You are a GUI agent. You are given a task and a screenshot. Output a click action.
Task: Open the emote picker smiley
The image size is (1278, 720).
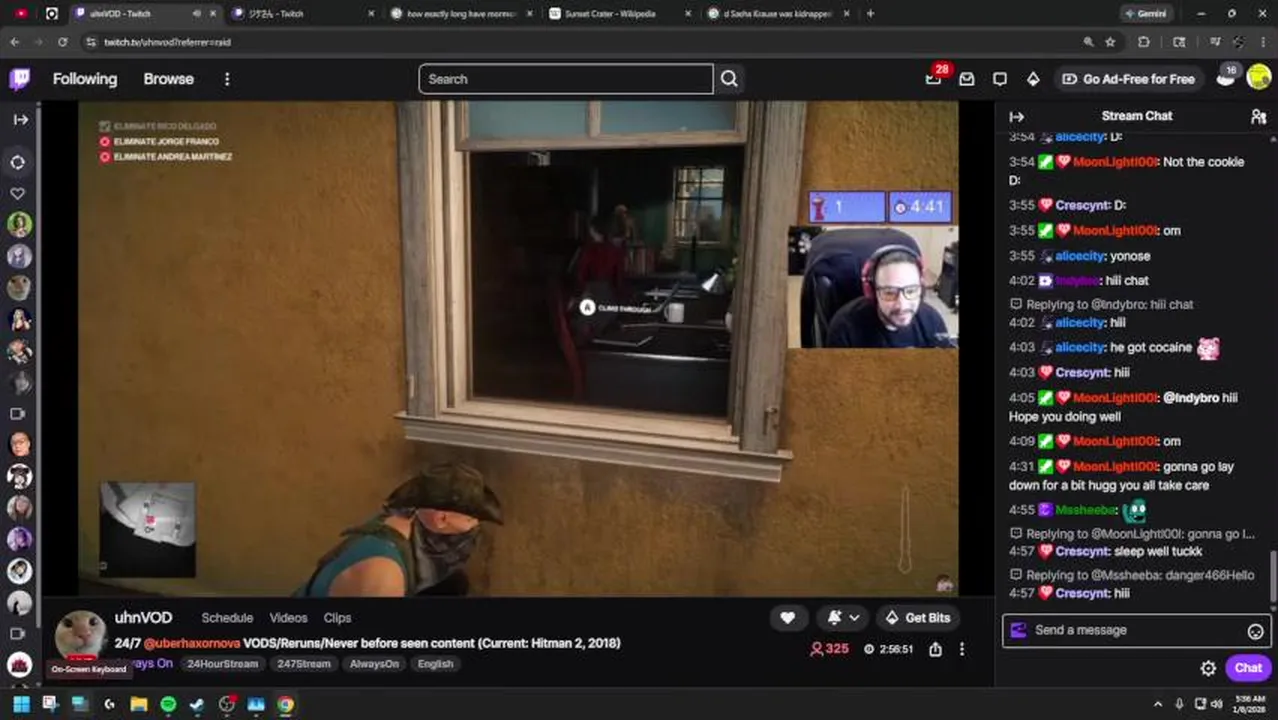click(1255, 631)
